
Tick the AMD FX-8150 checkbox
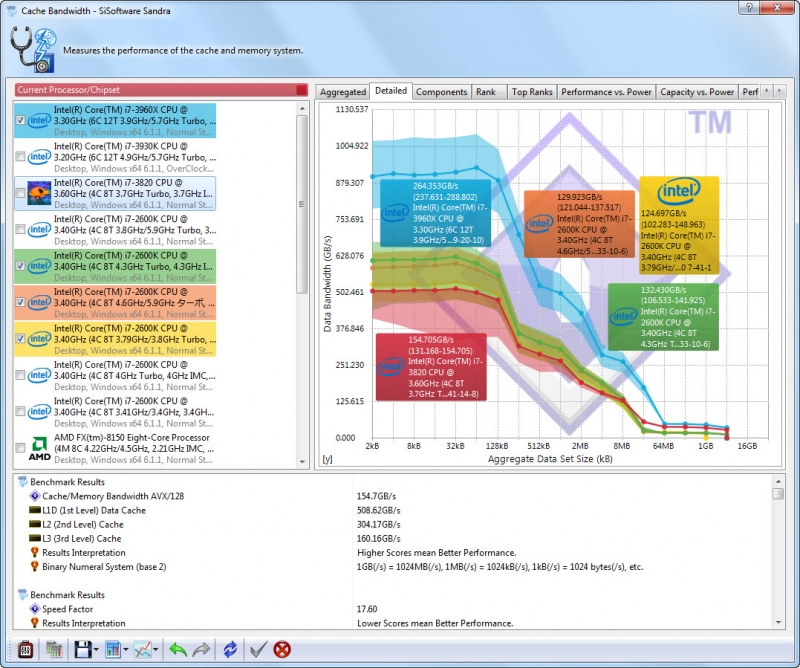click(x=20, y=448)
